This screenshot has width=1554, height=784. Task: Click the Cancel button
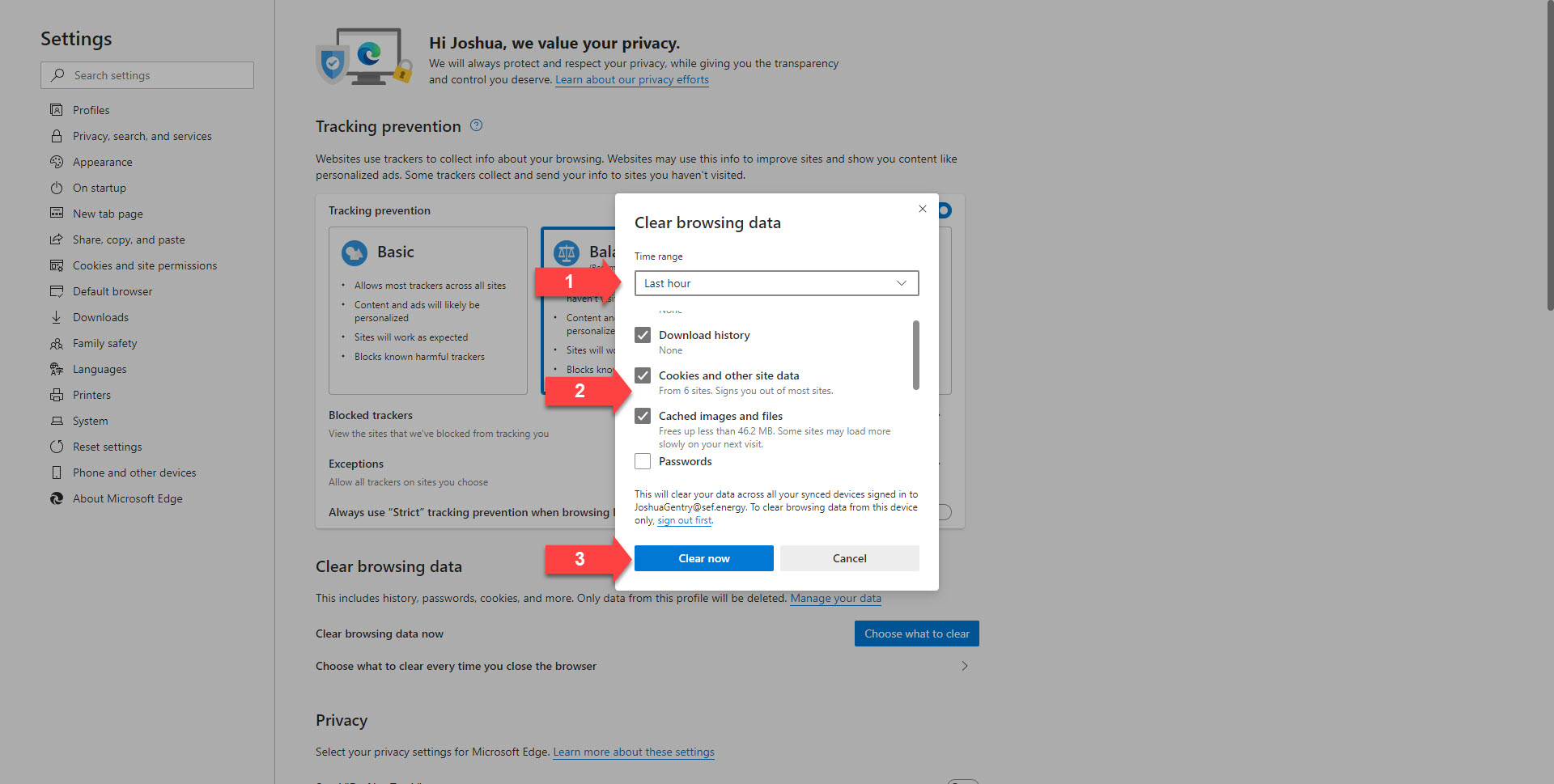850,558
